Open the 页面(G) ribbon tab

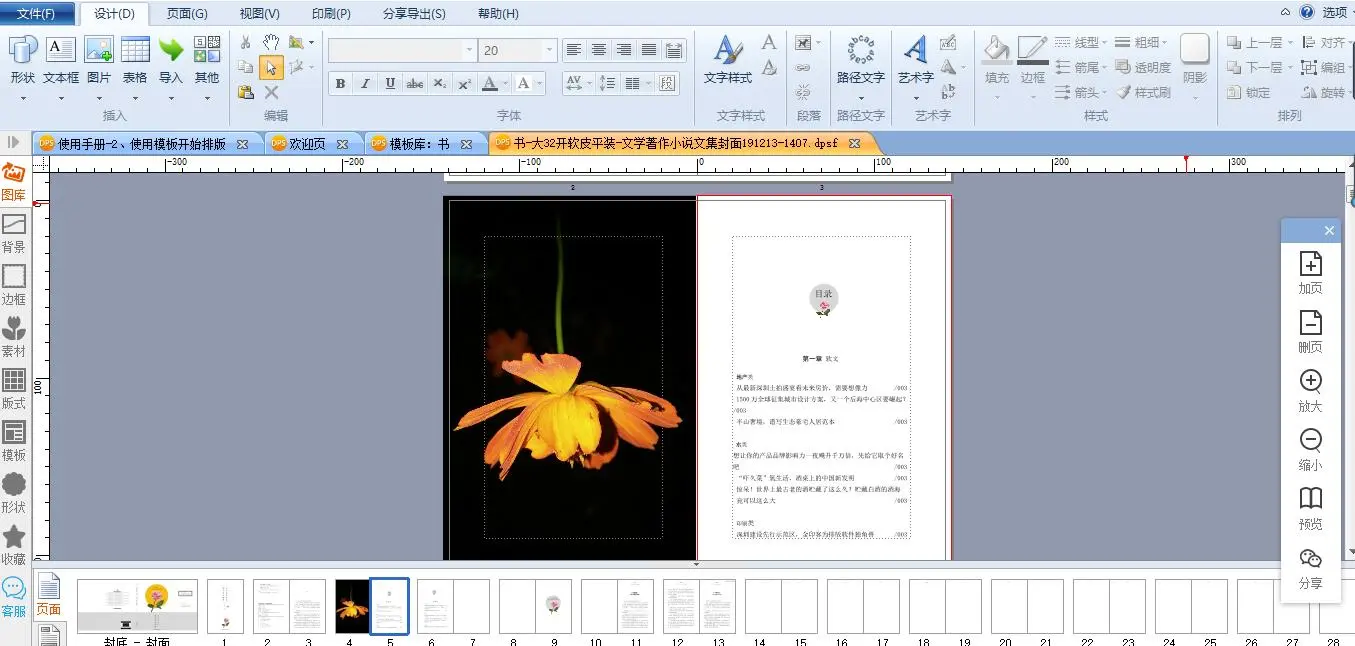187,14
